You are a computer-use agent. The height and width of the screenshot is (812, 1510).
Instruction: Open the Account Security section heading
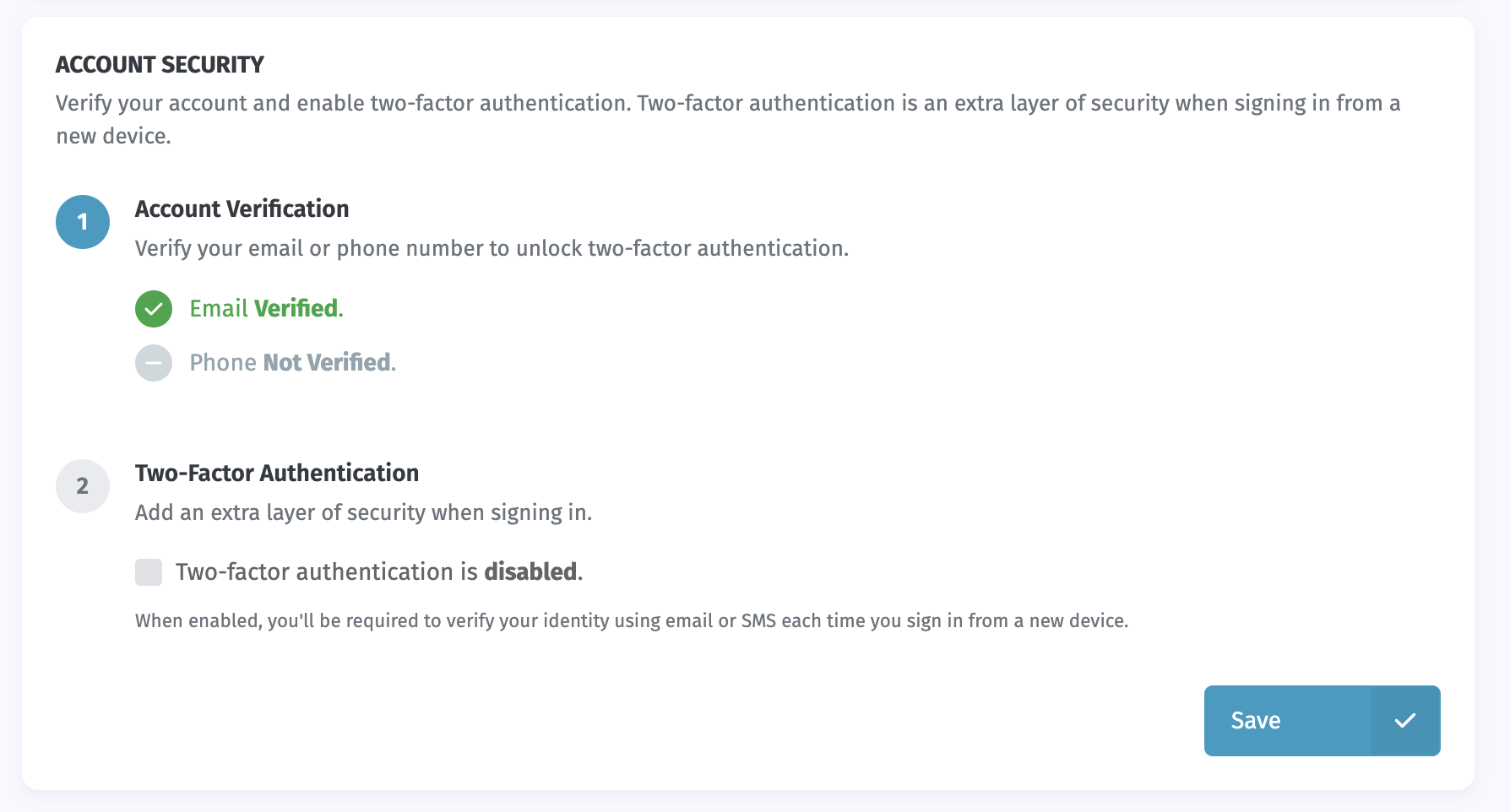[x=159, y=64]
